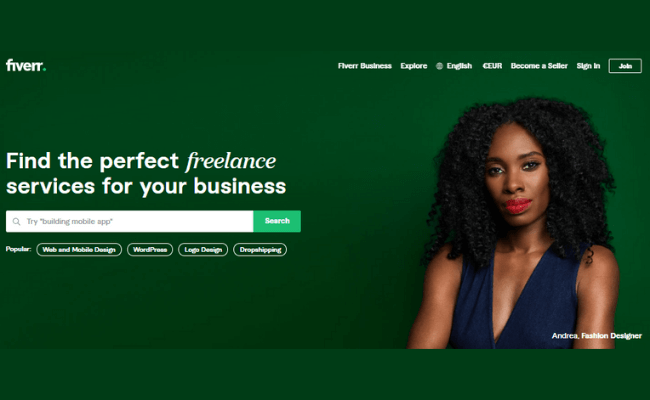Click the green Search button
Image resolution: width=650 pixels, height=400 pixels.
(x=277, y=221)
